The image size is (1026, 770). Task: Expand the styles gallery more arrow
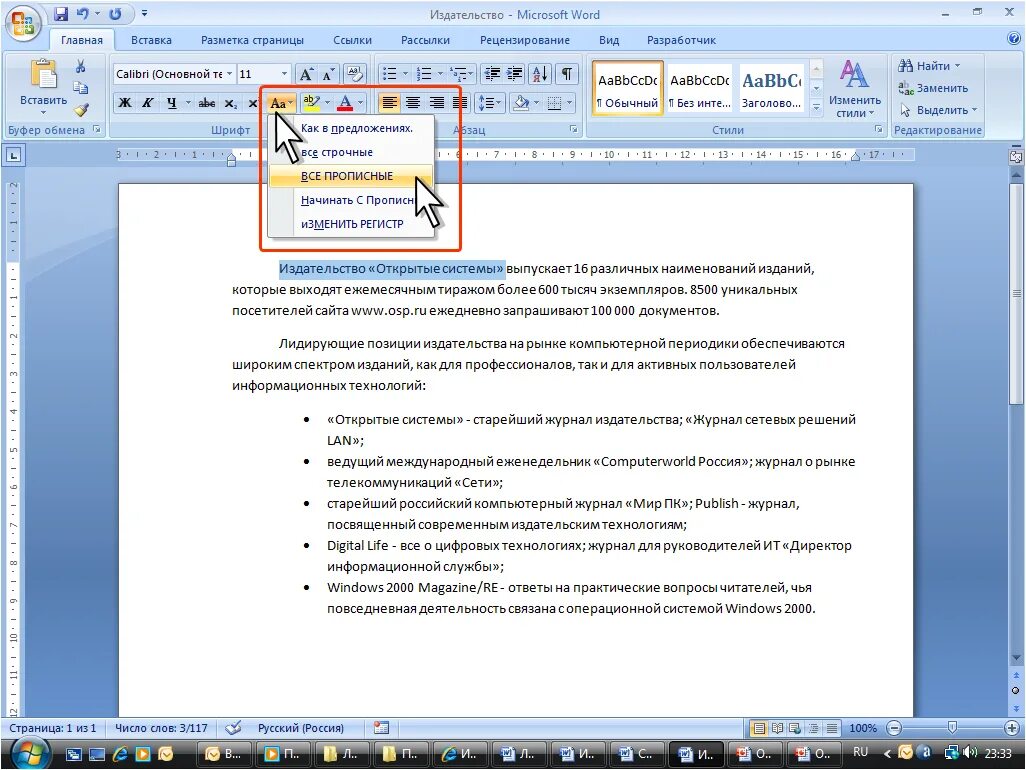coord(816,107)
